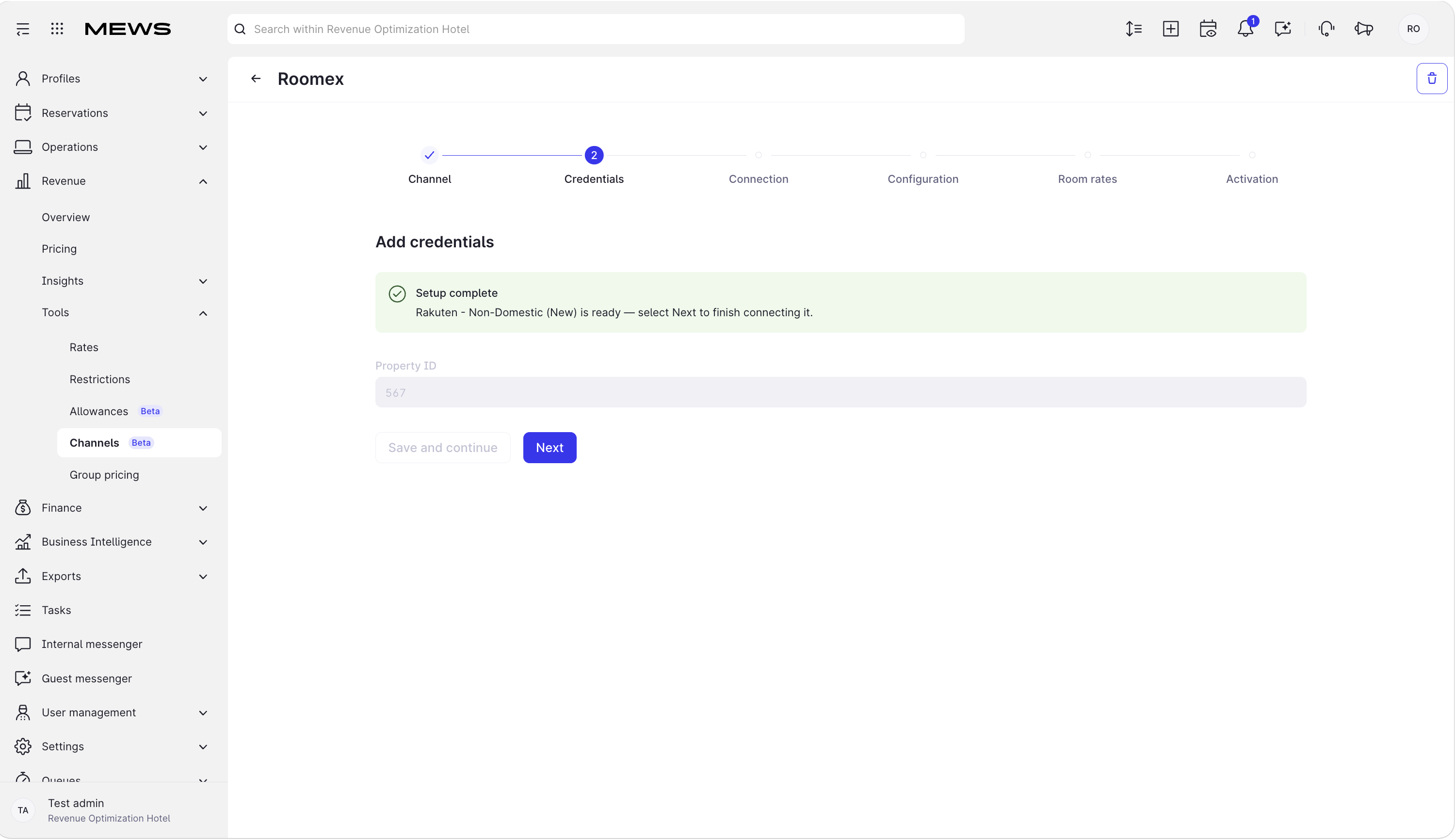Jump to the Configuration step
Viewport: 1455px width, 840px height.
[x=922, y=167]
